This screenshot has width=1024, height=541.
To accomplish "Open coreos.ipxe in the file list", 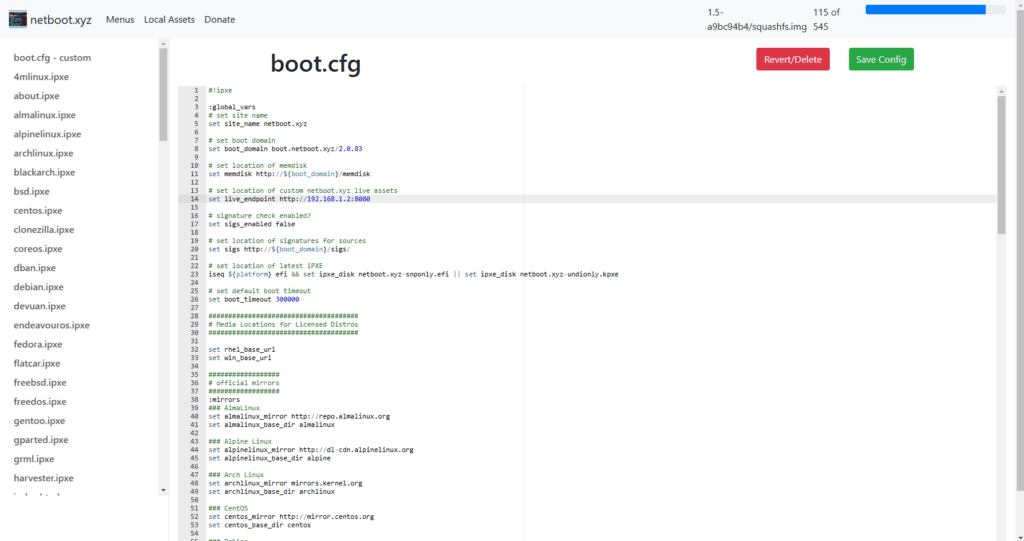I will coord(38,248).
